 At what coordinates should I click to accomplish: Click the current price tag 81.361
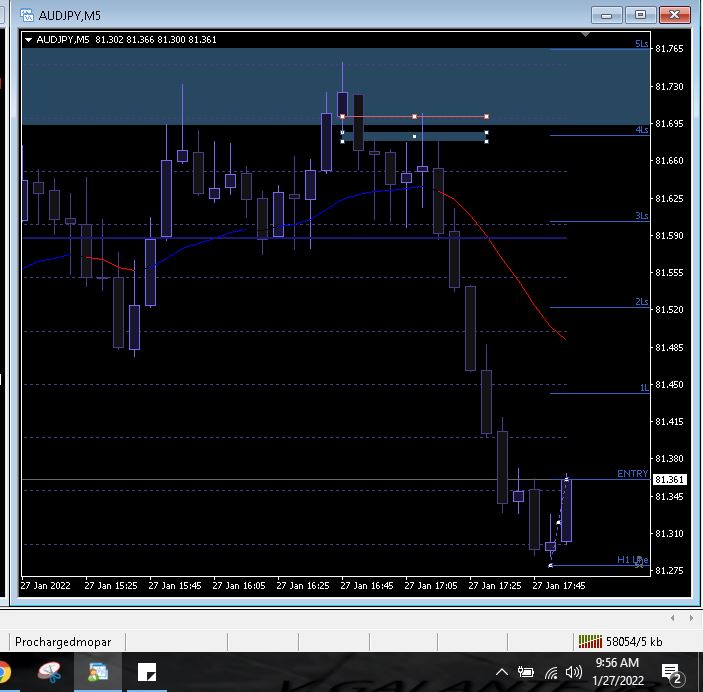(669, 479)
